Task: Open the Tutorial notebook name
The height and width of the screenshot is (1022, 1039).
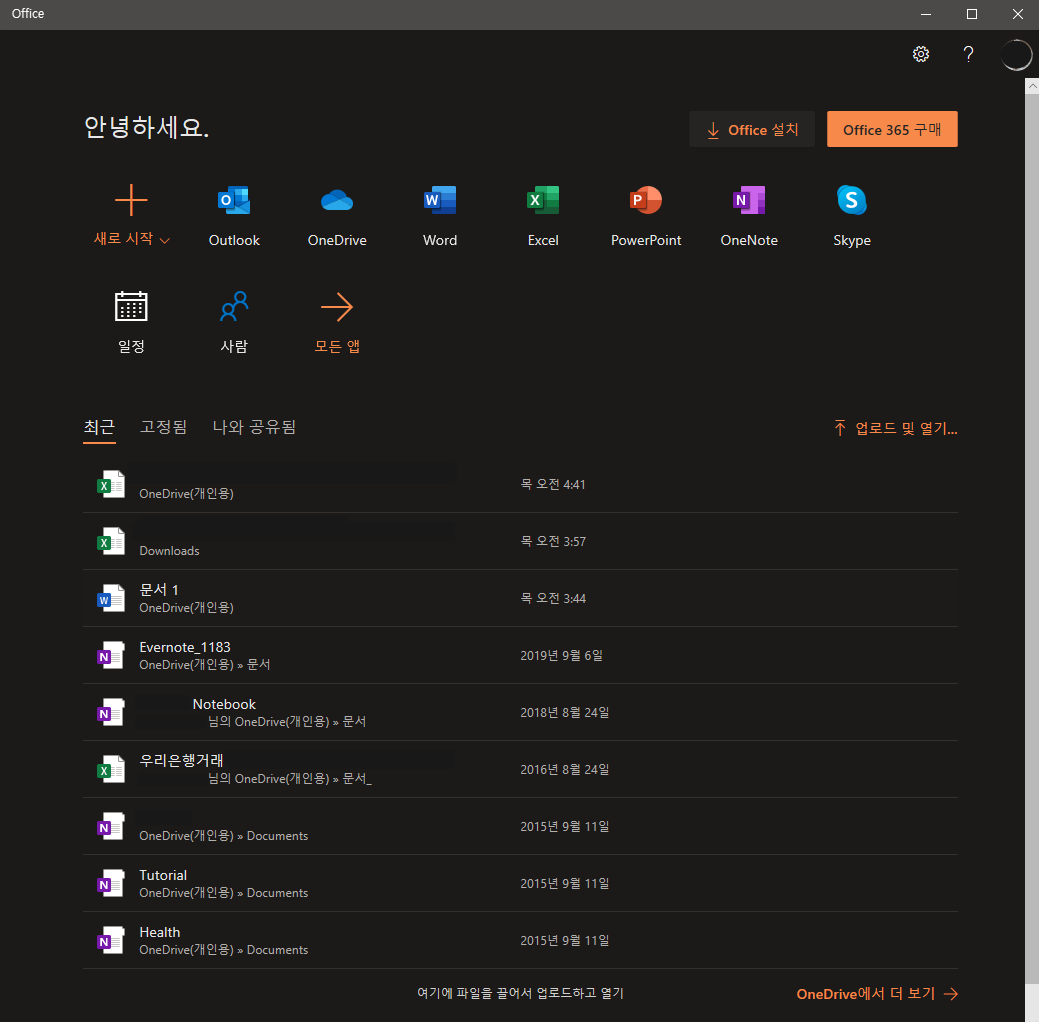Action: tap(163, 875)
